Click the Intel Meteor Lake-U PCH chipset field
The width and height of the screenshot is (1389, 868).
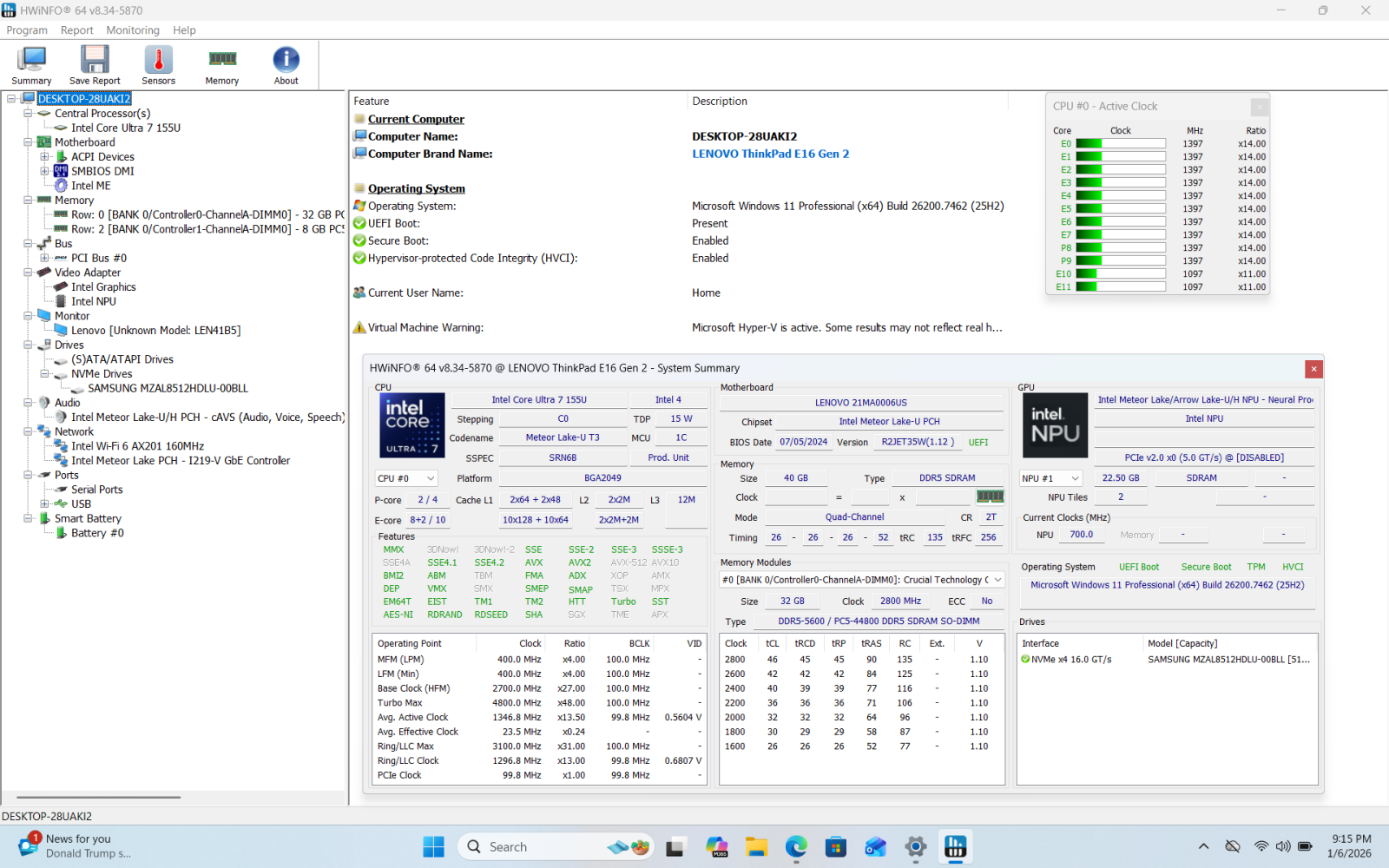click(889, 422)
